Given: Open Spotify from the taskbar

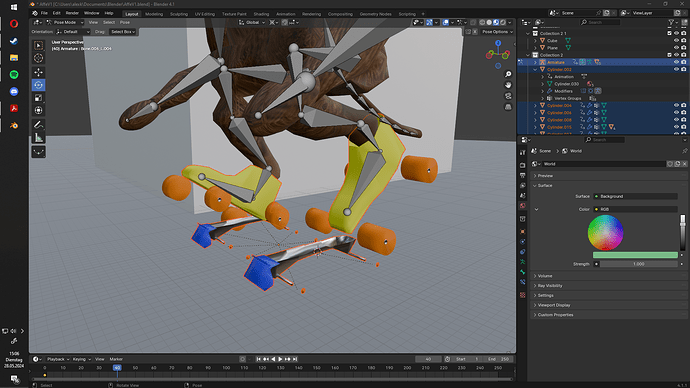Looking at the screenshot, I should (x=14, y=74).
